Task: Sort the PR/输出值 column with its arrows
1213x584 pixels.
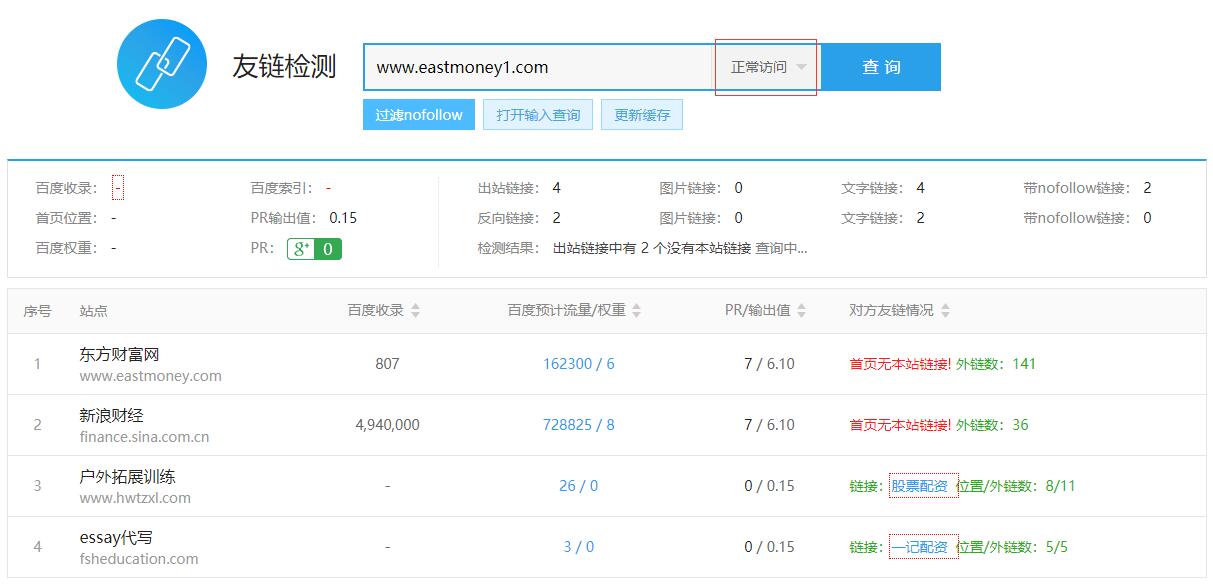Action: pos(800,310)
